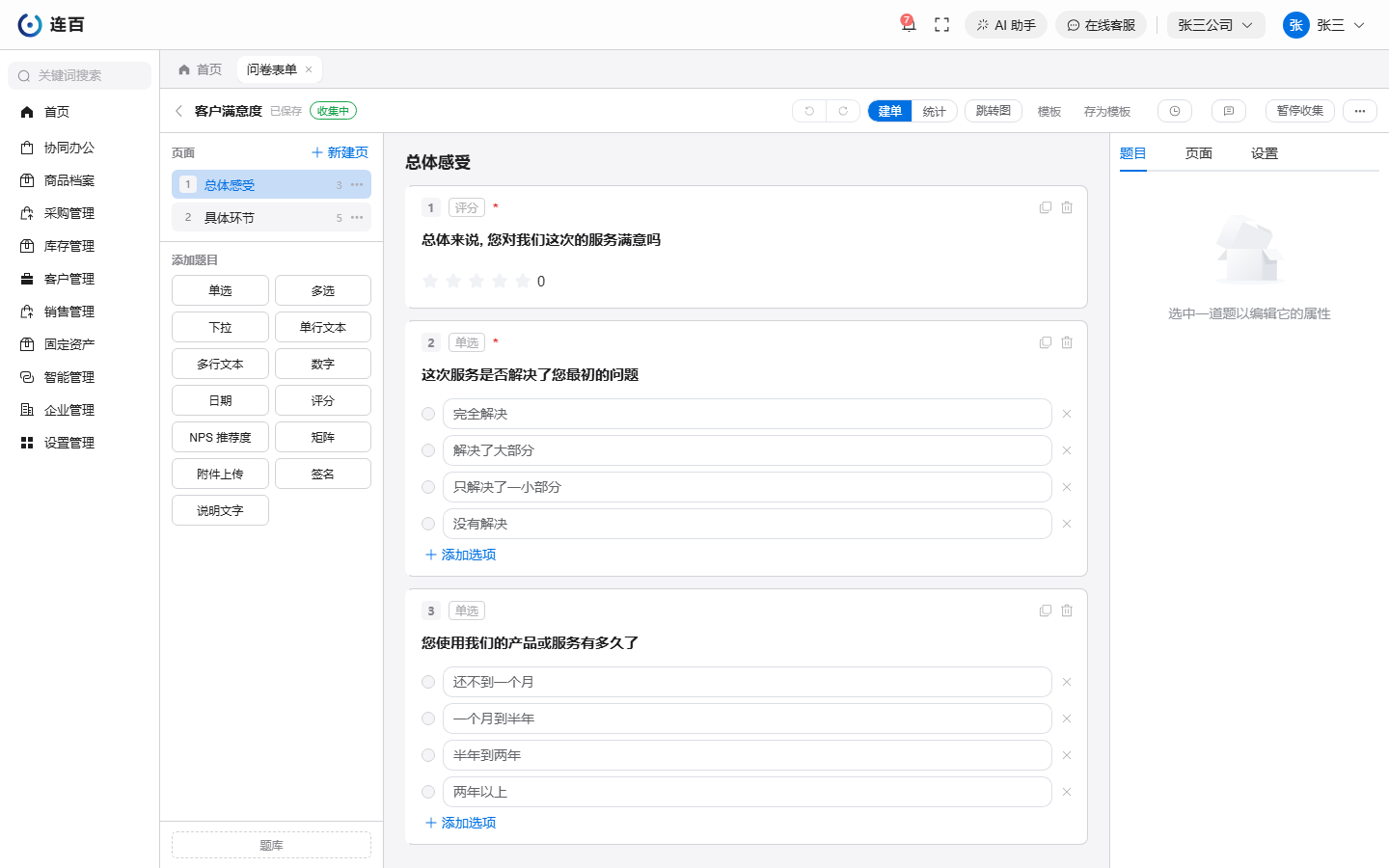The width and height of the screenshot is (1389, 868).
Task: Delete question 1 with the trash icon
Action: point(1067,207)
